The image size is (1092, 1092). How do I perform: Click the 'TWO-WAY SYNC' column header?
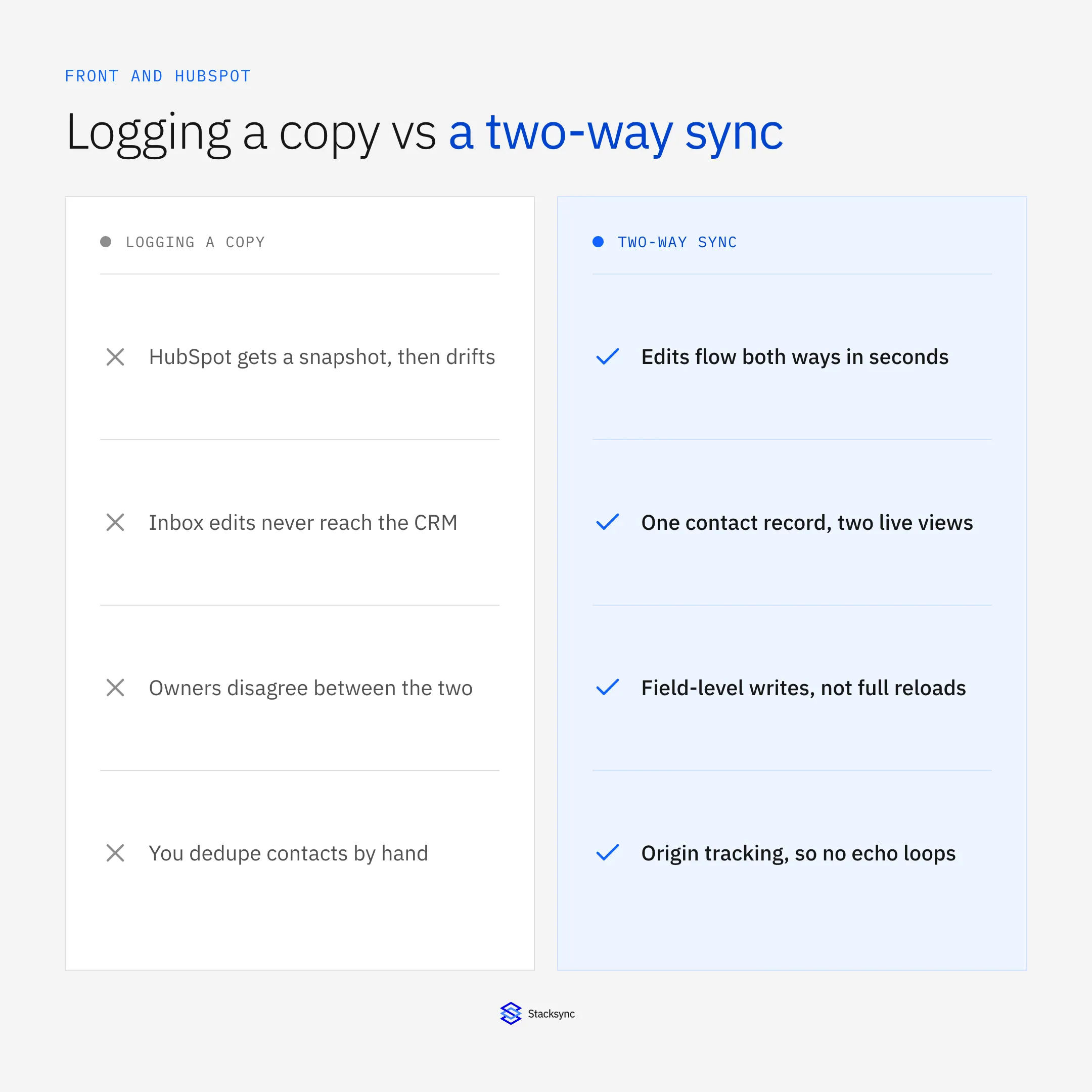click(x=677, y=242)
